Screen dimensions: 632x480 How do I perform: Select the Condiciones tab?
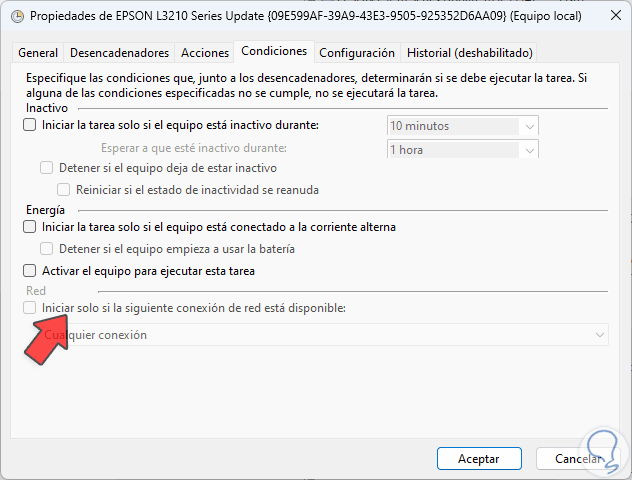click(x=274, y=52)
